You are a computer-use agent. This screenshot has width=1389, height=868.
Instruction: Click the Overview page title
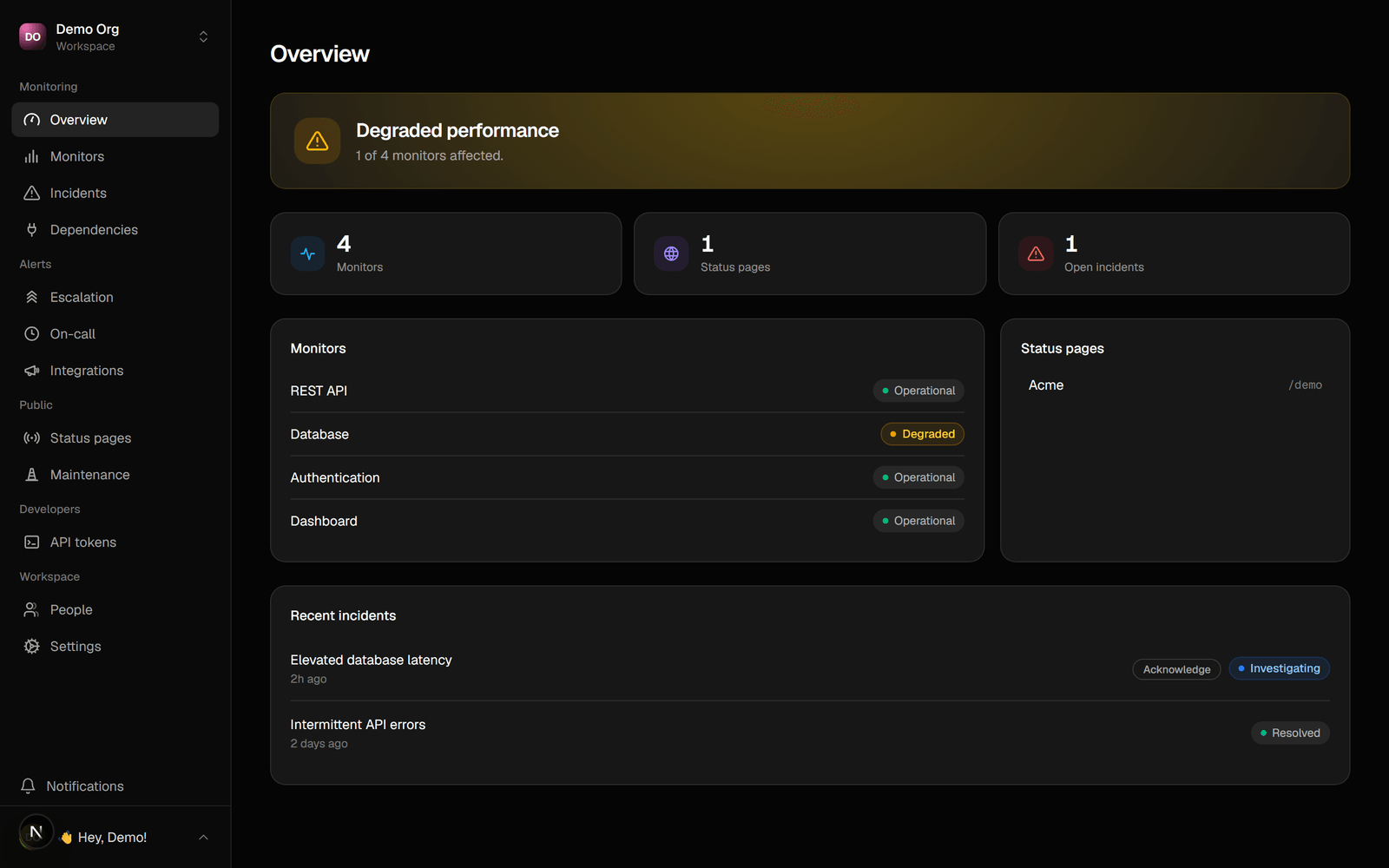[319, 54]
